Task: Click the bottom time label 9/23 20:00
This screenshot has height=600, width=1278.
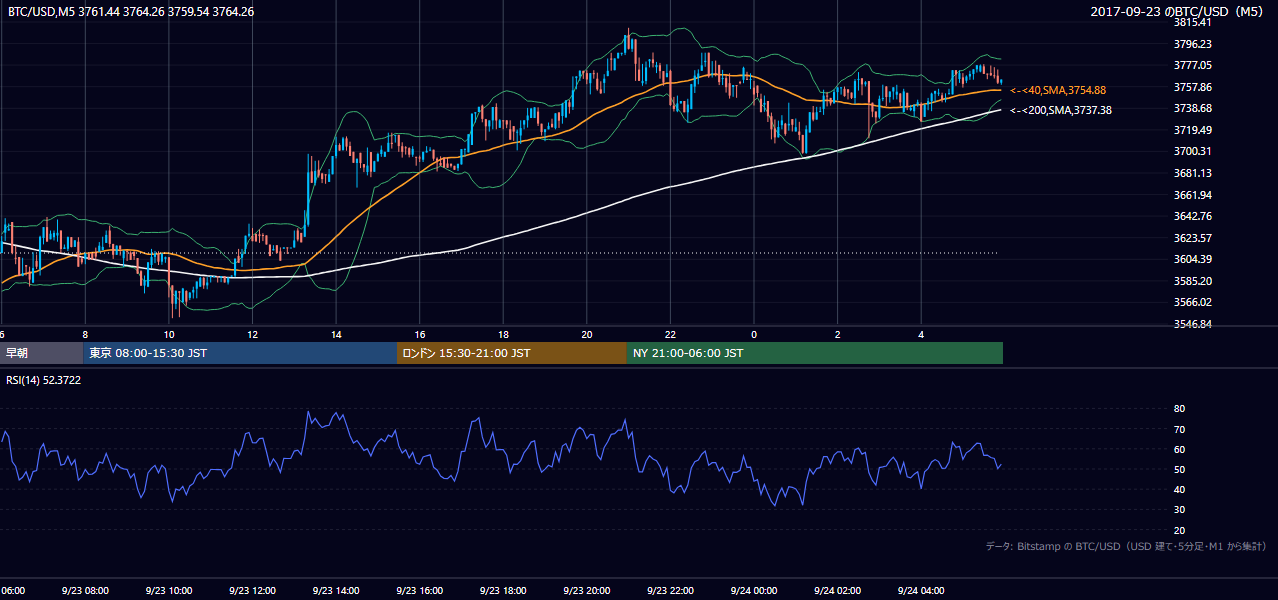Action: (586, 591)
